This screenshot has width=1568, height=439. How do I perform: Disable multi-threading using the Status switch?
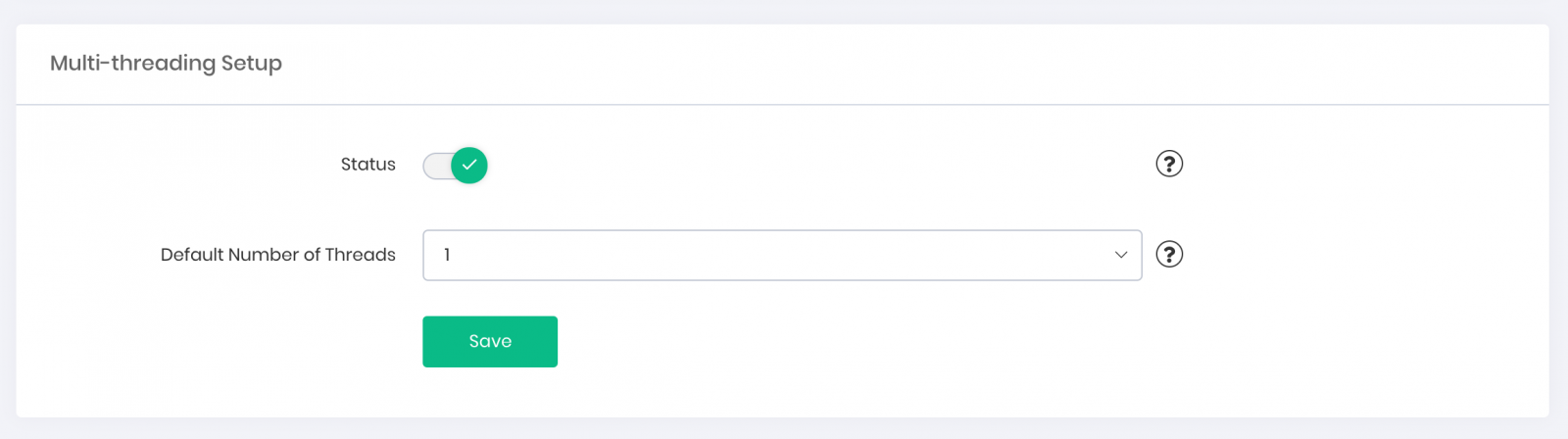click(456, 166)
